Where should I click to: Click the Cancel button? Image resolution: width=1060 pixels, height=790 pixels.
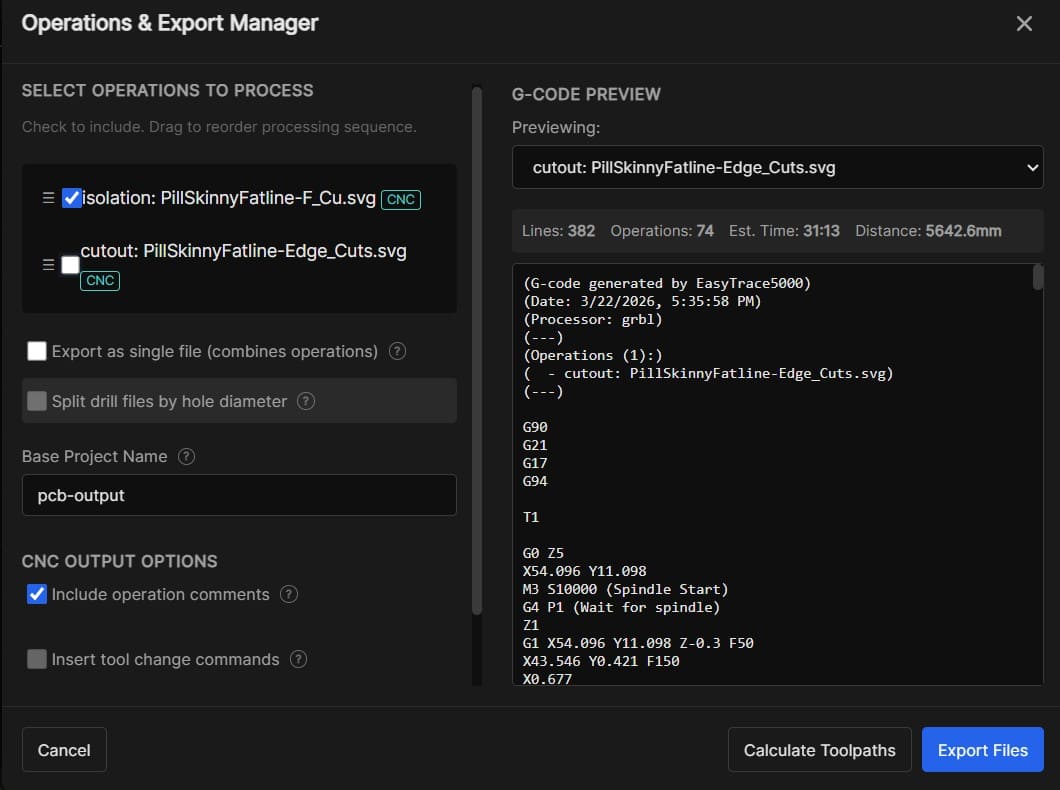point(64,749)
